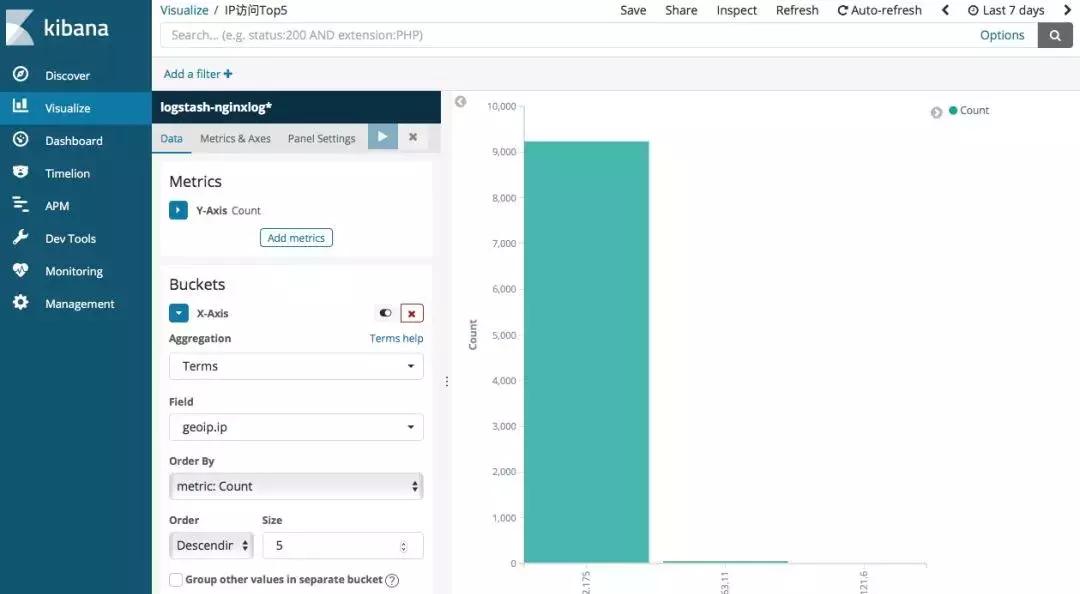
Task: Switch to the Metrics & Axes tab
Action: click(235, 137)
